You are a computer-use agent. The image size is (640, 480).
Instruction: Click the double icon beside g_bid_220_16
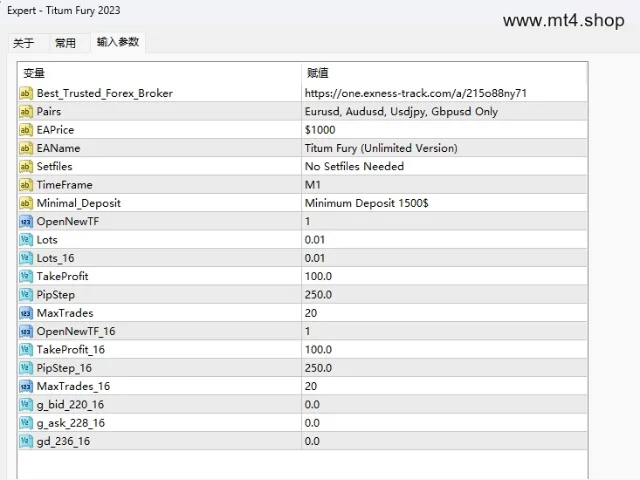tap(26, 404)
